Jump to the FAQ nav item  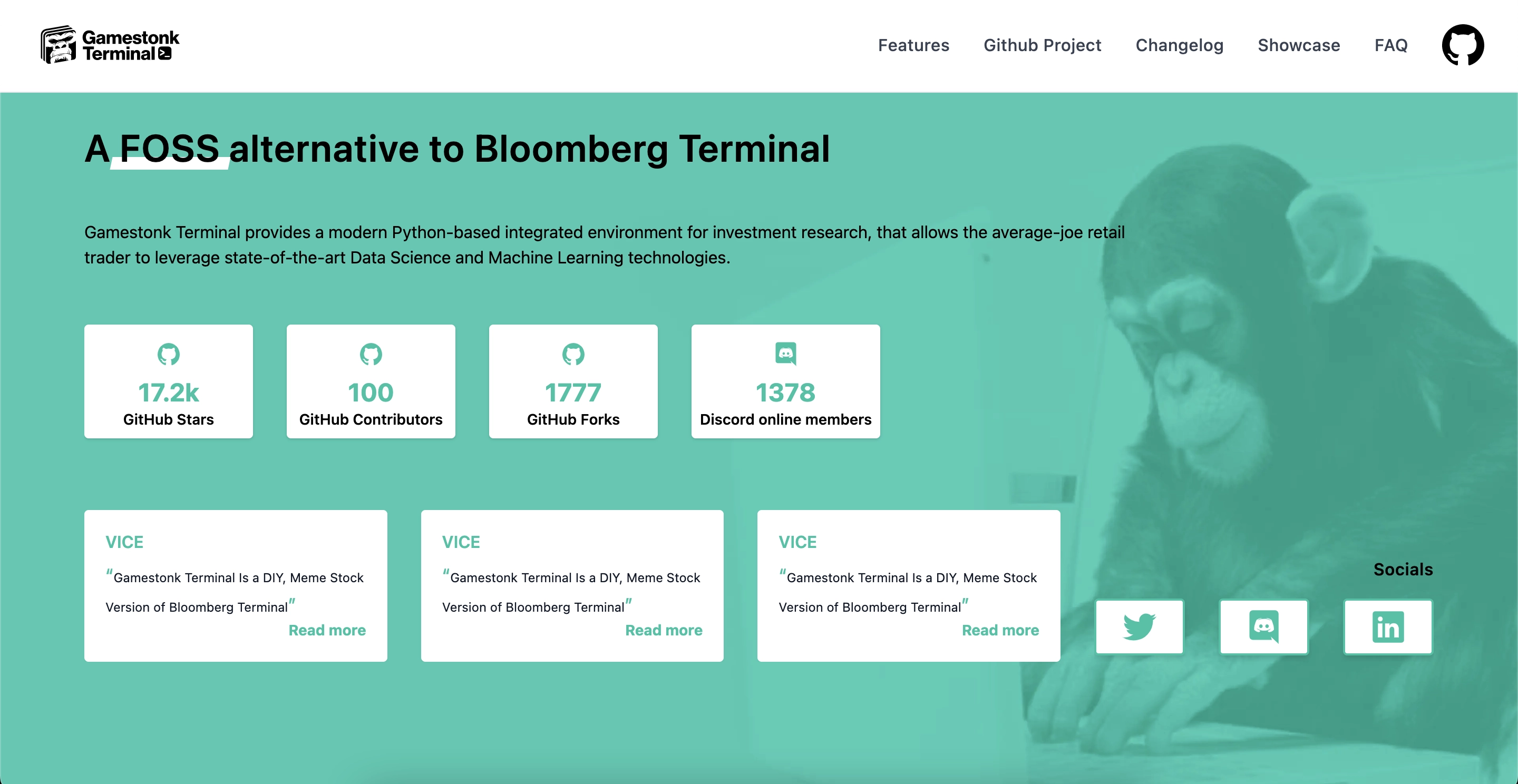coord(1391,45)
